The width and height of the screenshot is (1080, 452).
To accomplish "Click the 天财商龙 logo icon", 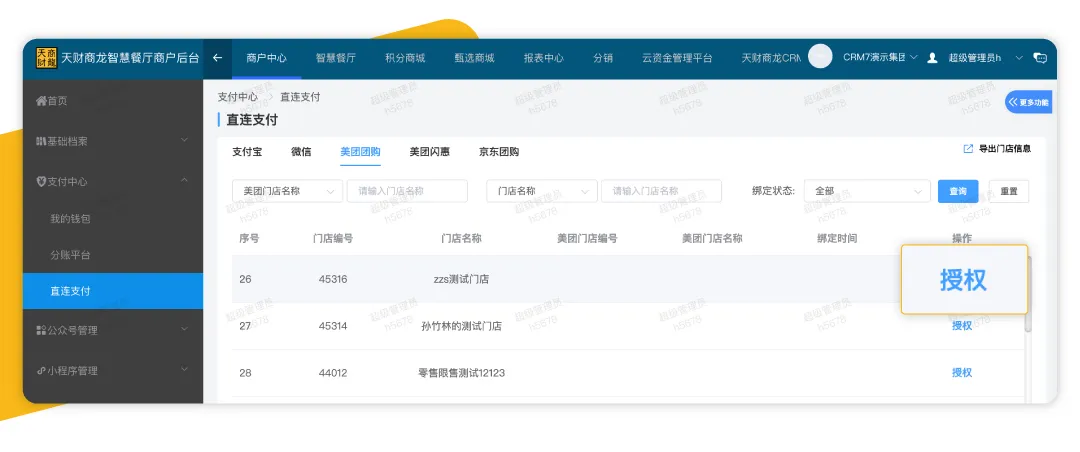I will pyautogui.click(x=46, y=58).
